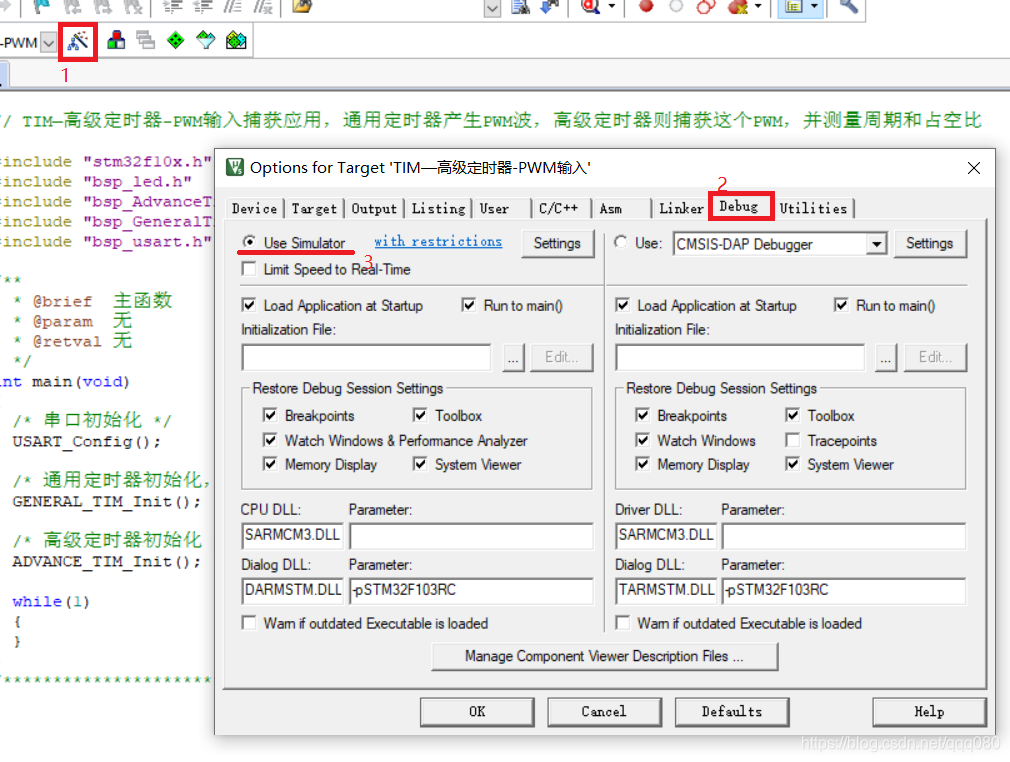Toggle debugger-side Run to main() checkbox
This screenshot has height=762, width=1010.
click(841, 305)
